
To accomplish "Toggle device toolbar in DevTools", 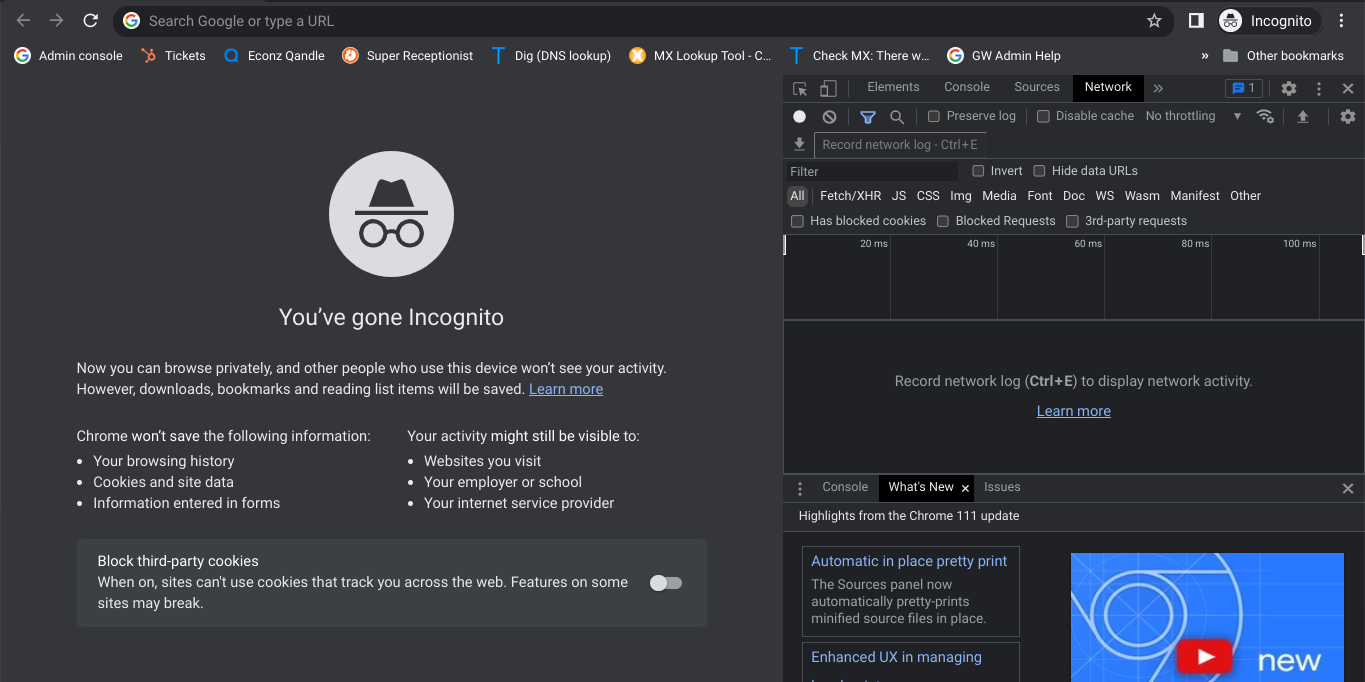I will point(828,88).
